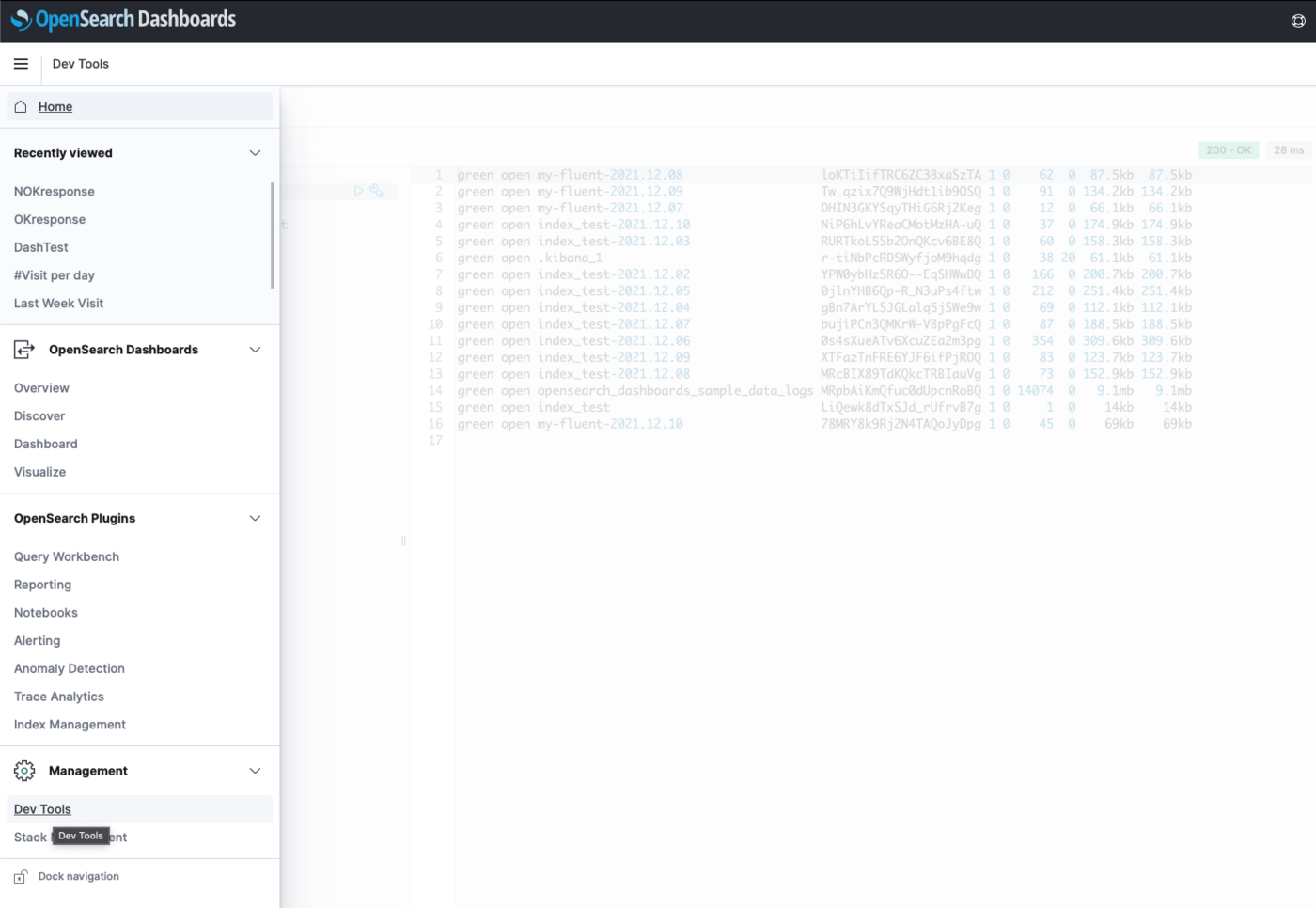Select Dev Tools under Management
The image size is (1316, 908).
click(x=41, y=809)
